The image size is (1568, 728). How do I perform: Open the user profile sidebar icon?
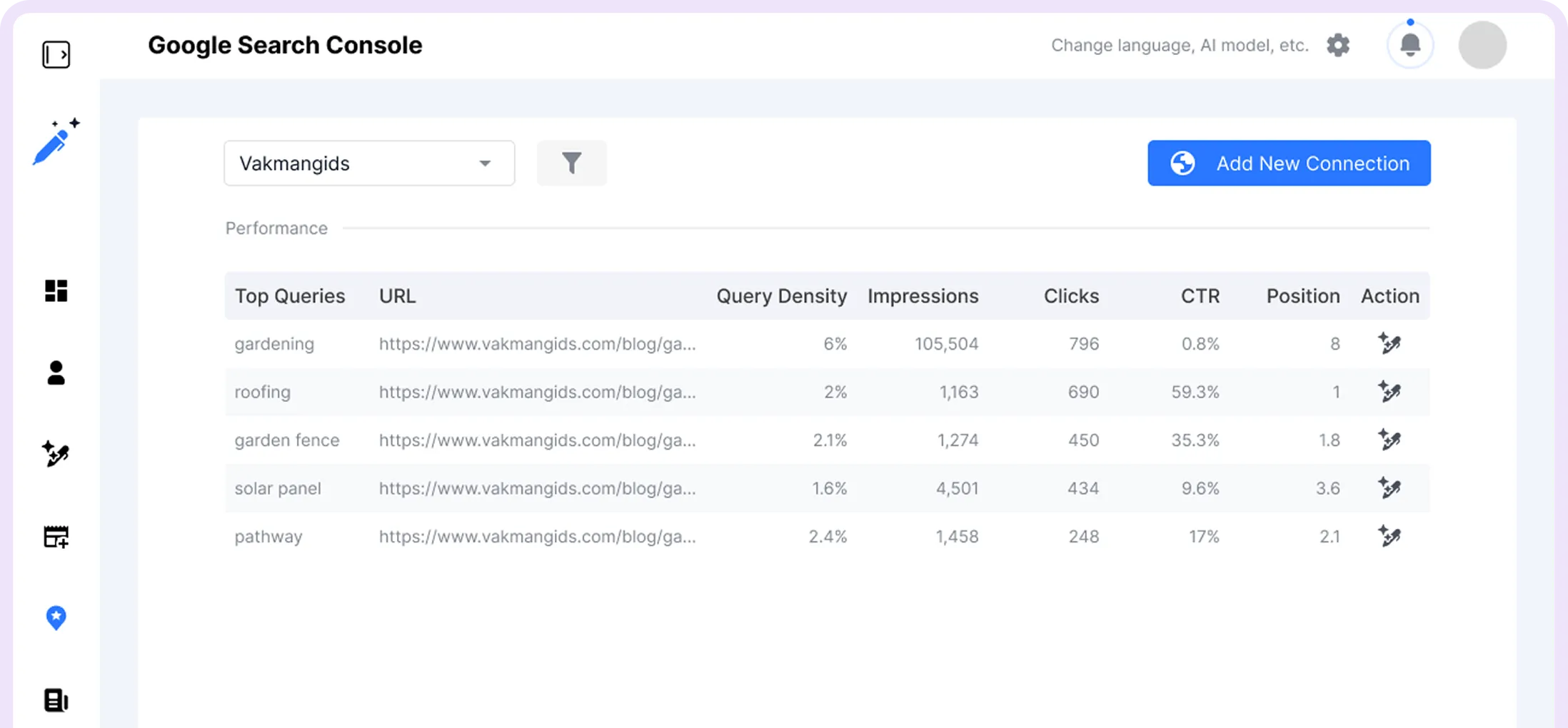(56, 373)
